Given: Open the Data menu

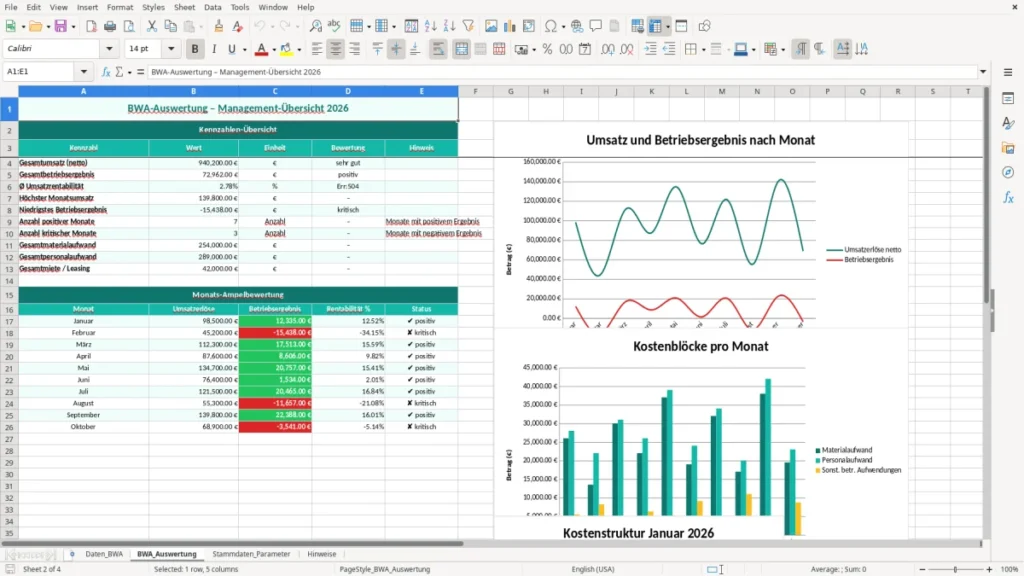Looking at the screenshot, I should pos(212,7).
